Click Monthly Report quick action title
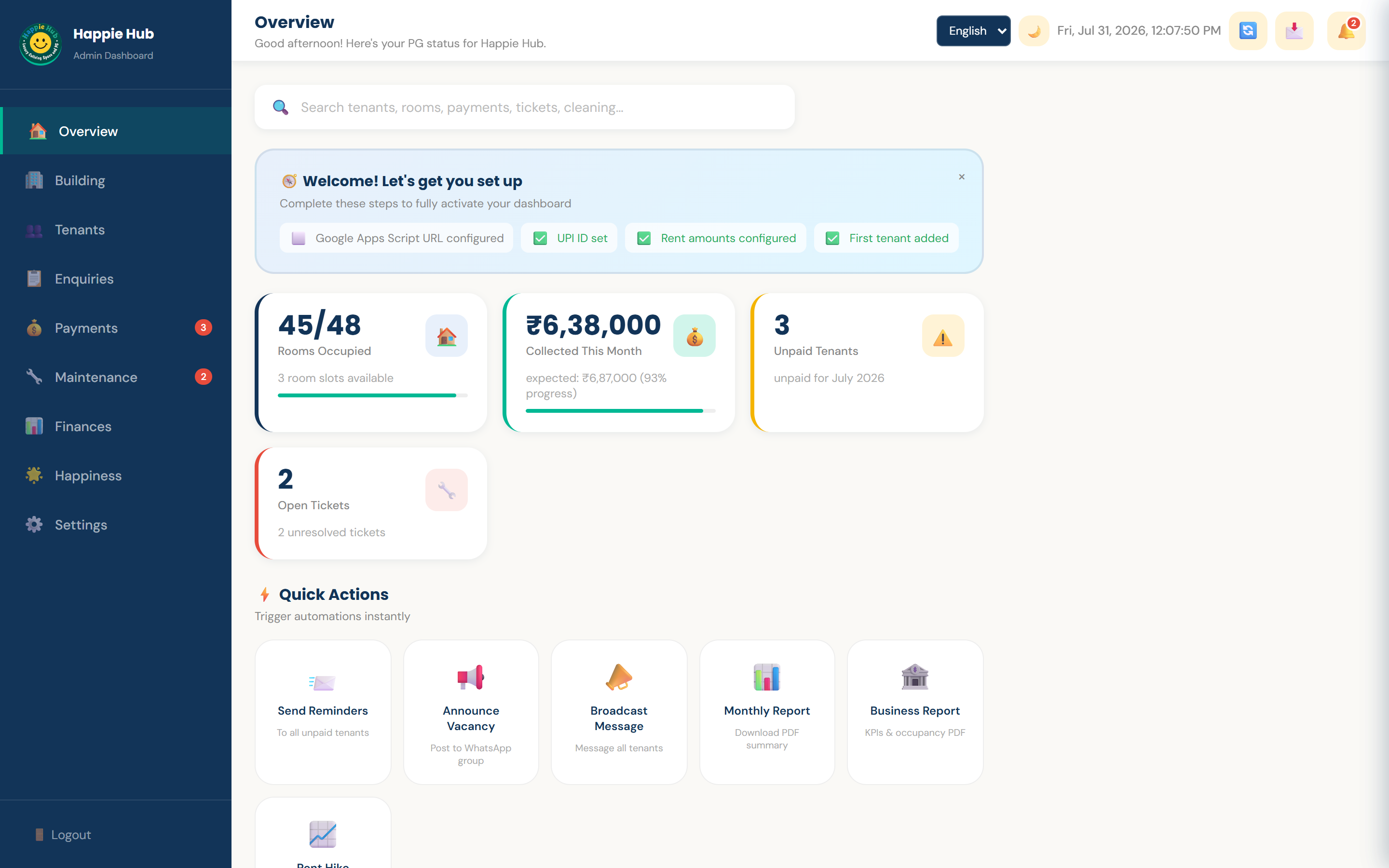Screen dimensions: 1389x868 click(x=767, y=711)
